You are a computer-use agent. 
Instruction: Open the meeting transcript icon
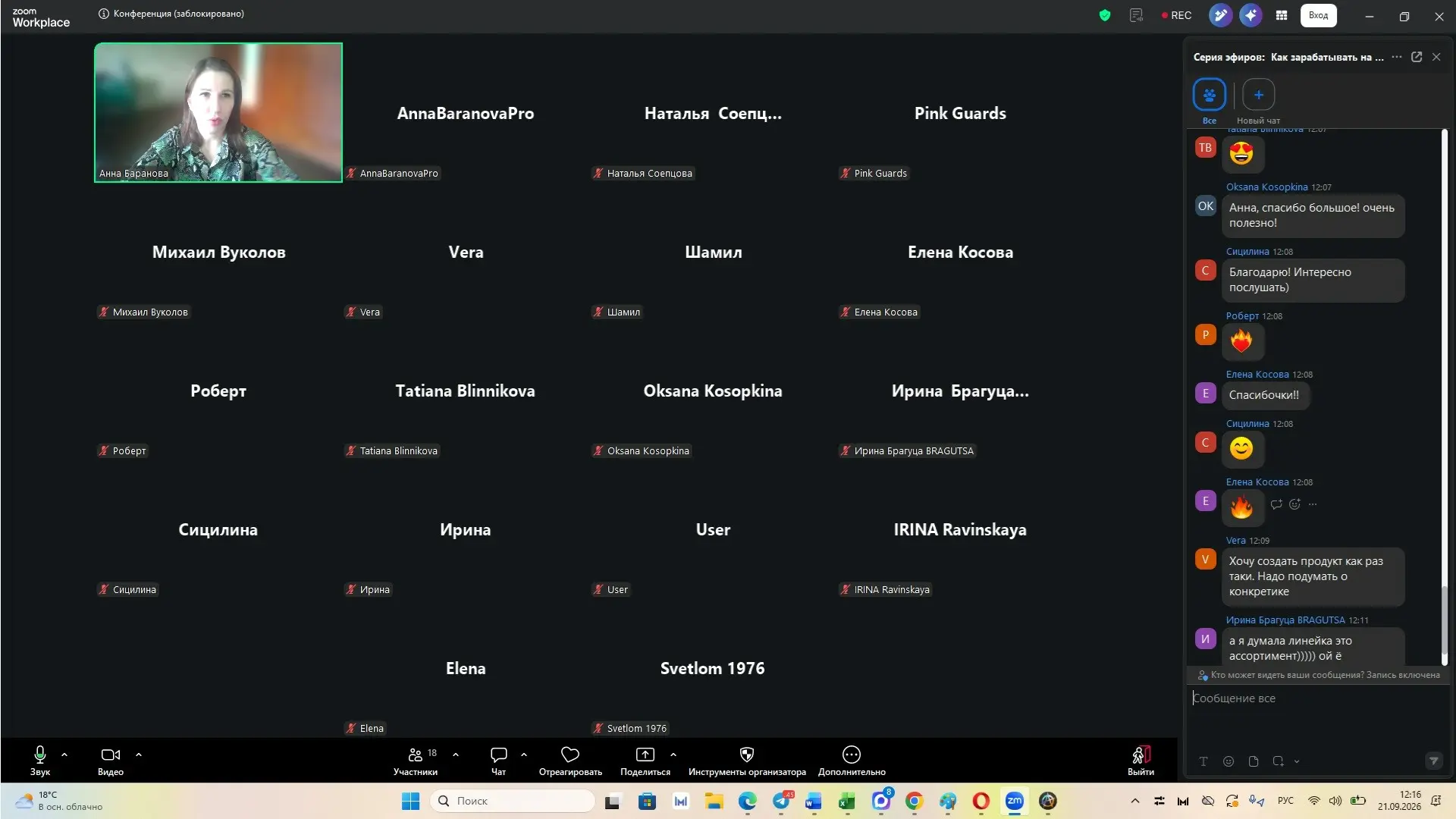[1136, 15]
